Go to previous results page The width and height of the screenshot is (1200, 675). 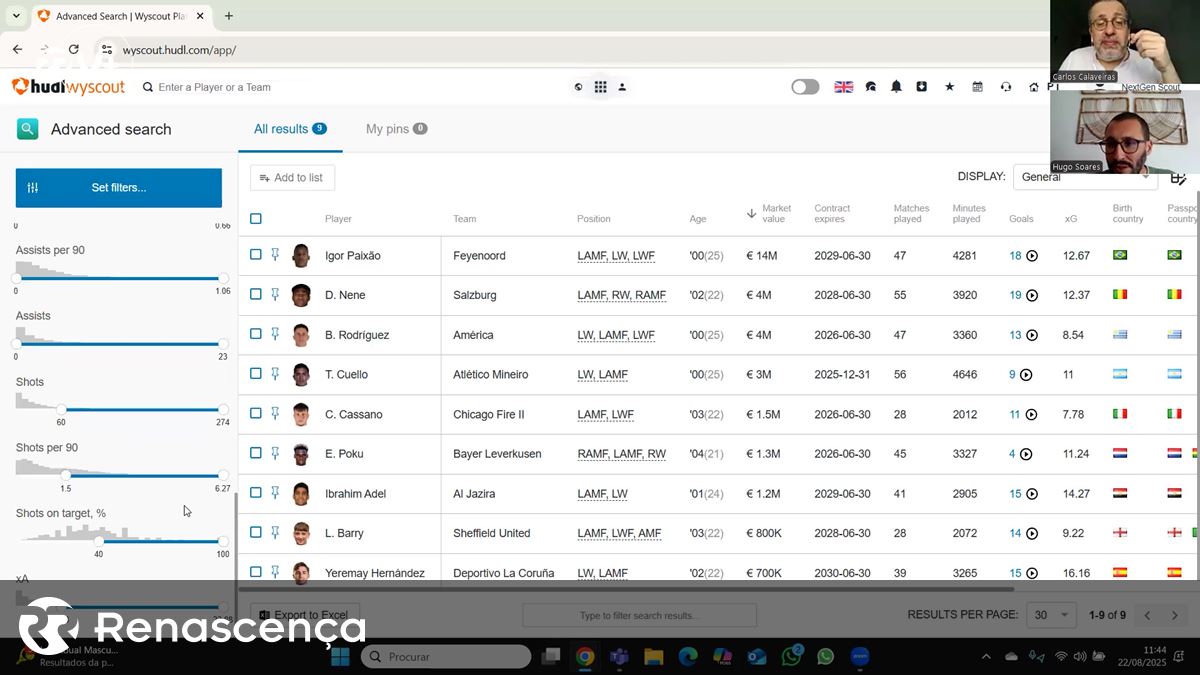point(1147,615)
